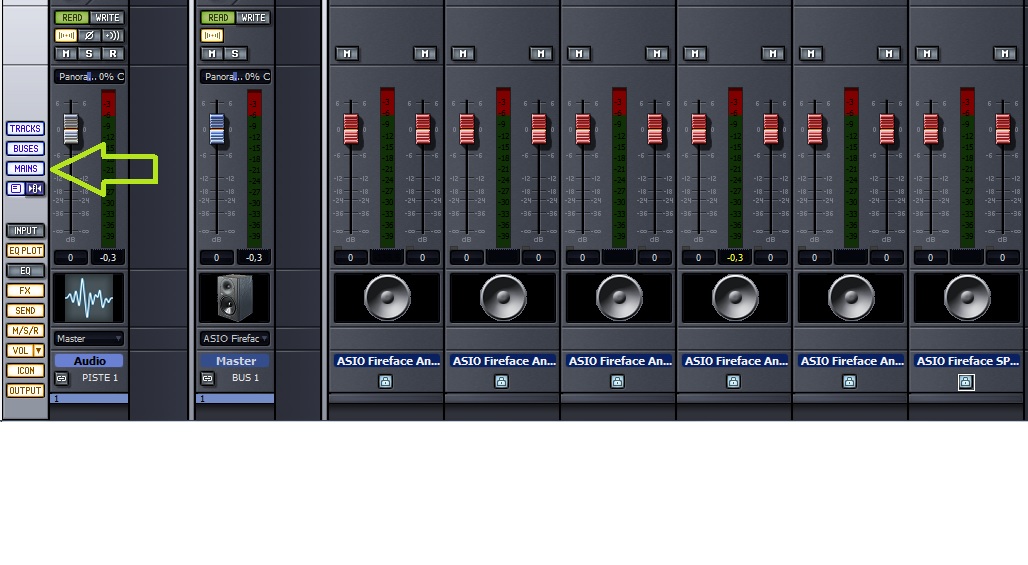
Task: Mute the left channel of ASIO Fireface SP...
Action: (927, 54)
